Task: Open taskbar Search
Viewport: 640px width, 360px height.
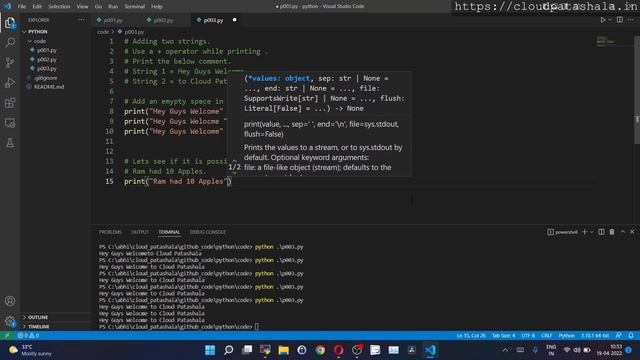Action: click(x=229, y=350)
